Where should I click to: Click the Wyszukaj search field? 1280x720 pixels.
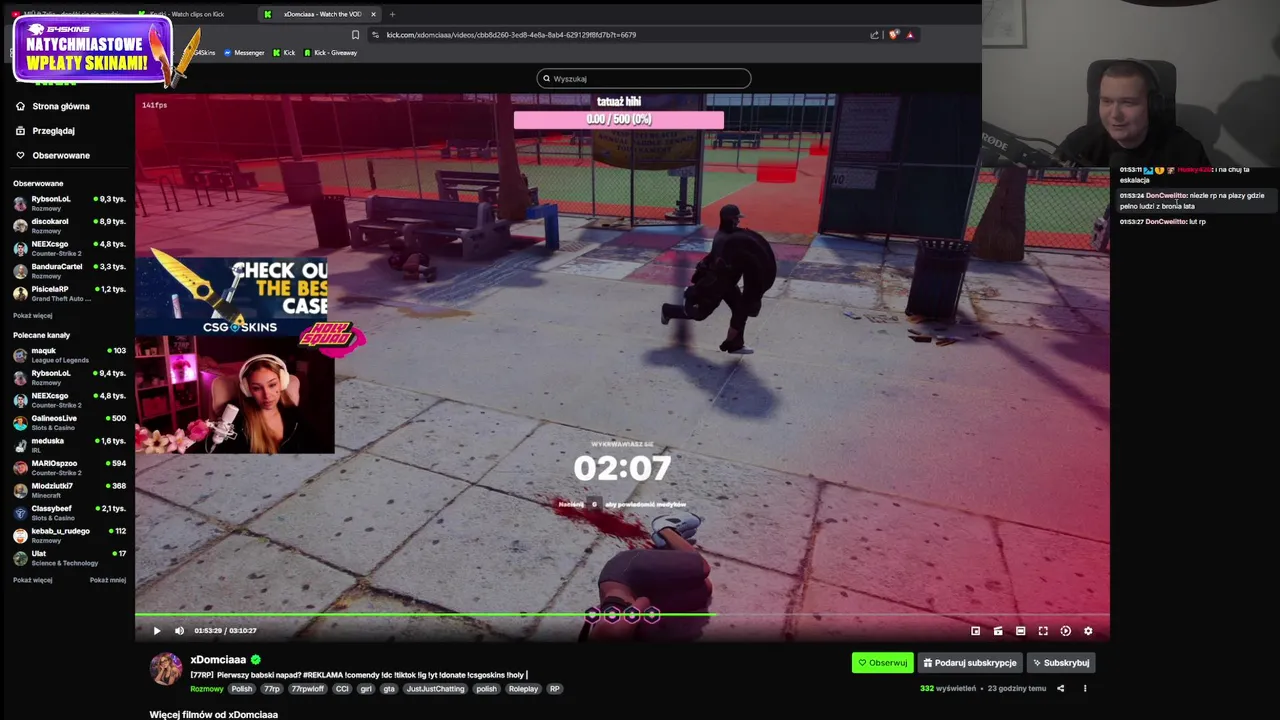pos(644,78)
